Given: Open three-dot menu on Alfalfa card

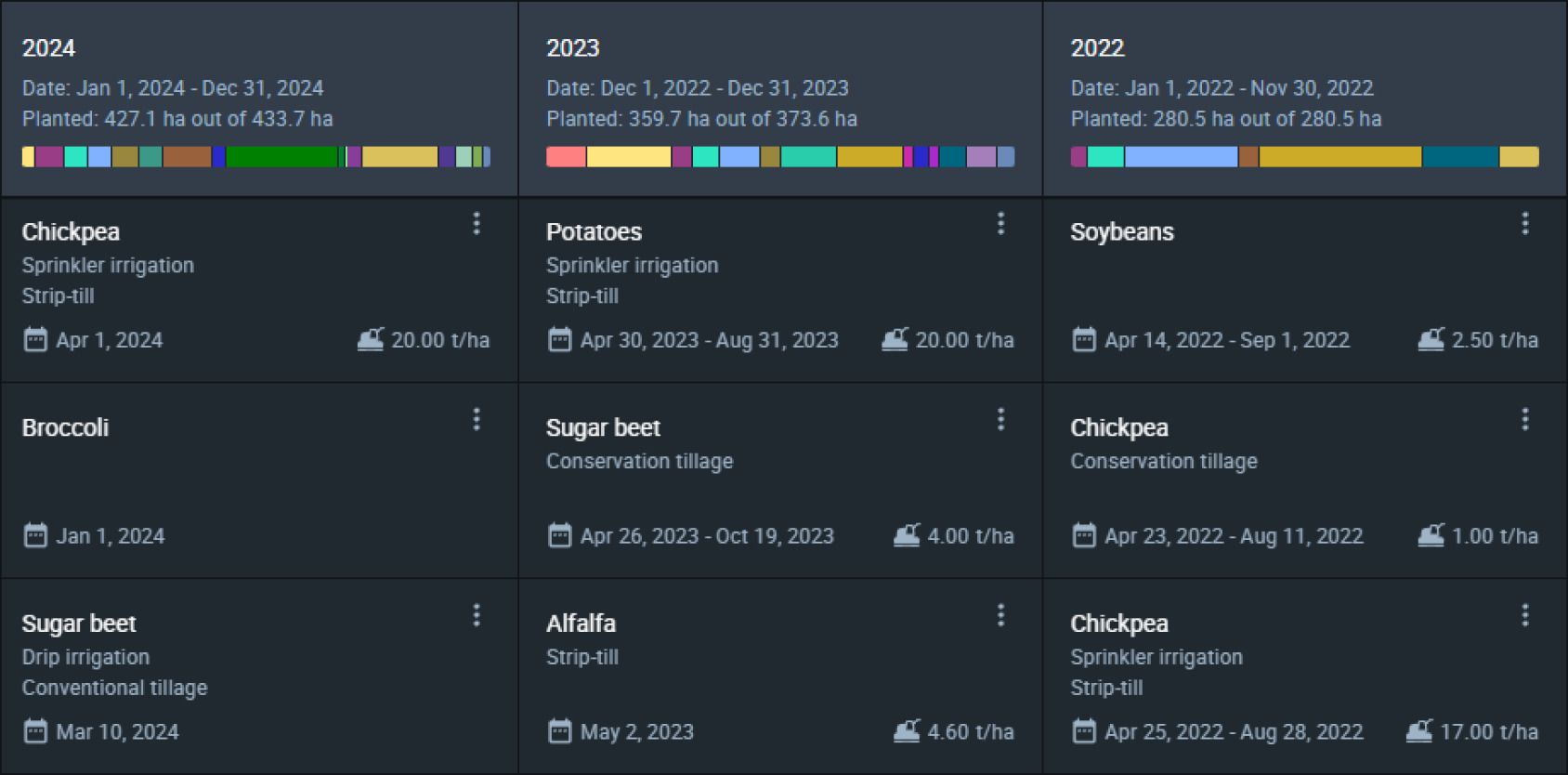Looking at the screenshot, I should click(1000, 615).
